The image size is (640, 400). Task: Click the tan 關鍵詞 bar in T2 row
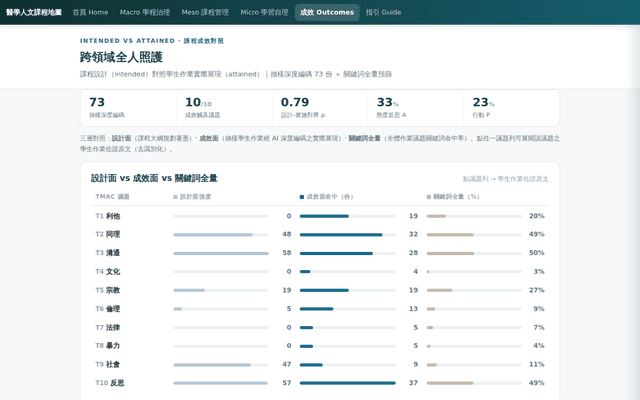coord(450,235)
